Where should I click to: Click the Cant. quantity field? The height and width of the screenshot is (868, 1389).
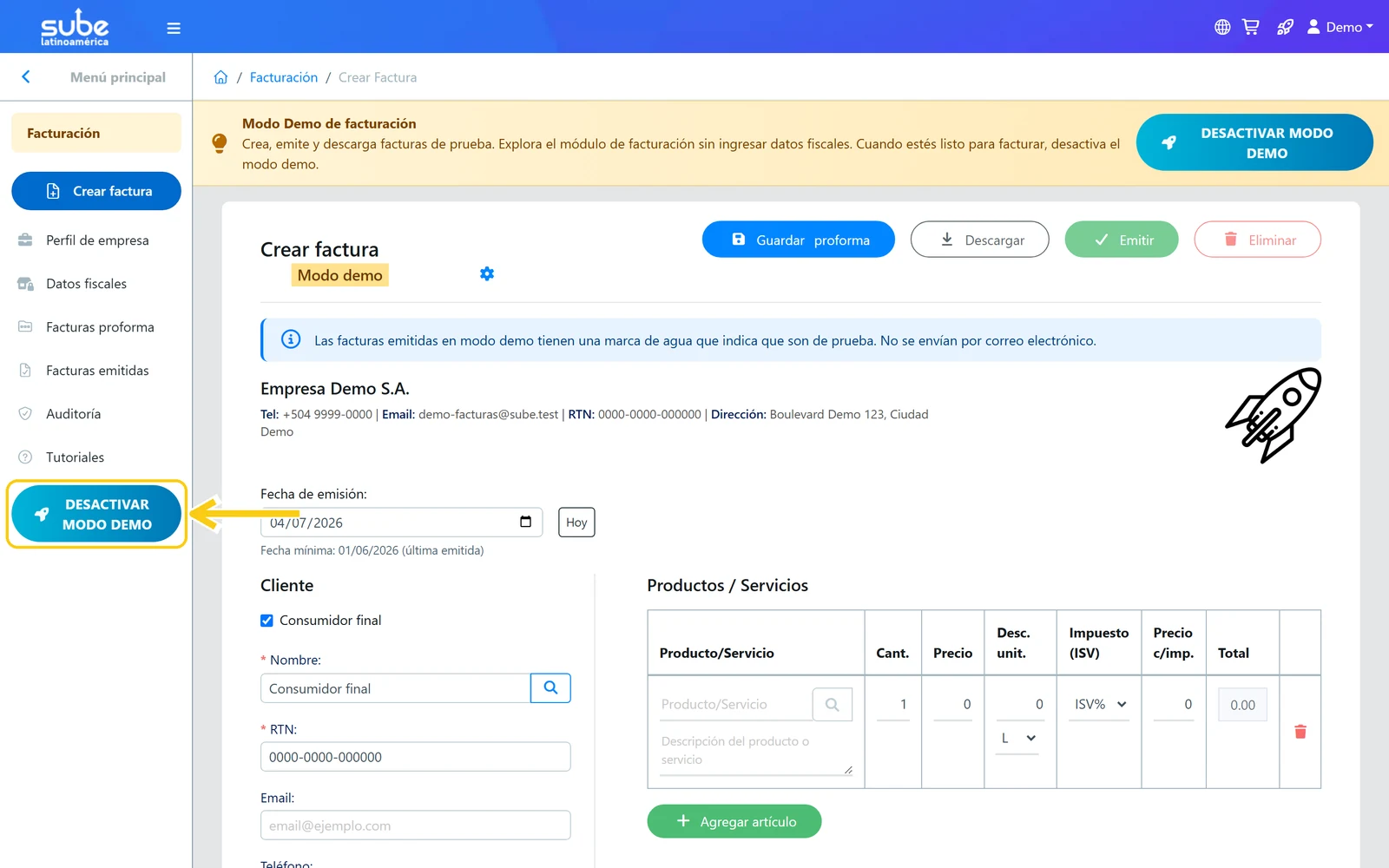coord(893,705)
